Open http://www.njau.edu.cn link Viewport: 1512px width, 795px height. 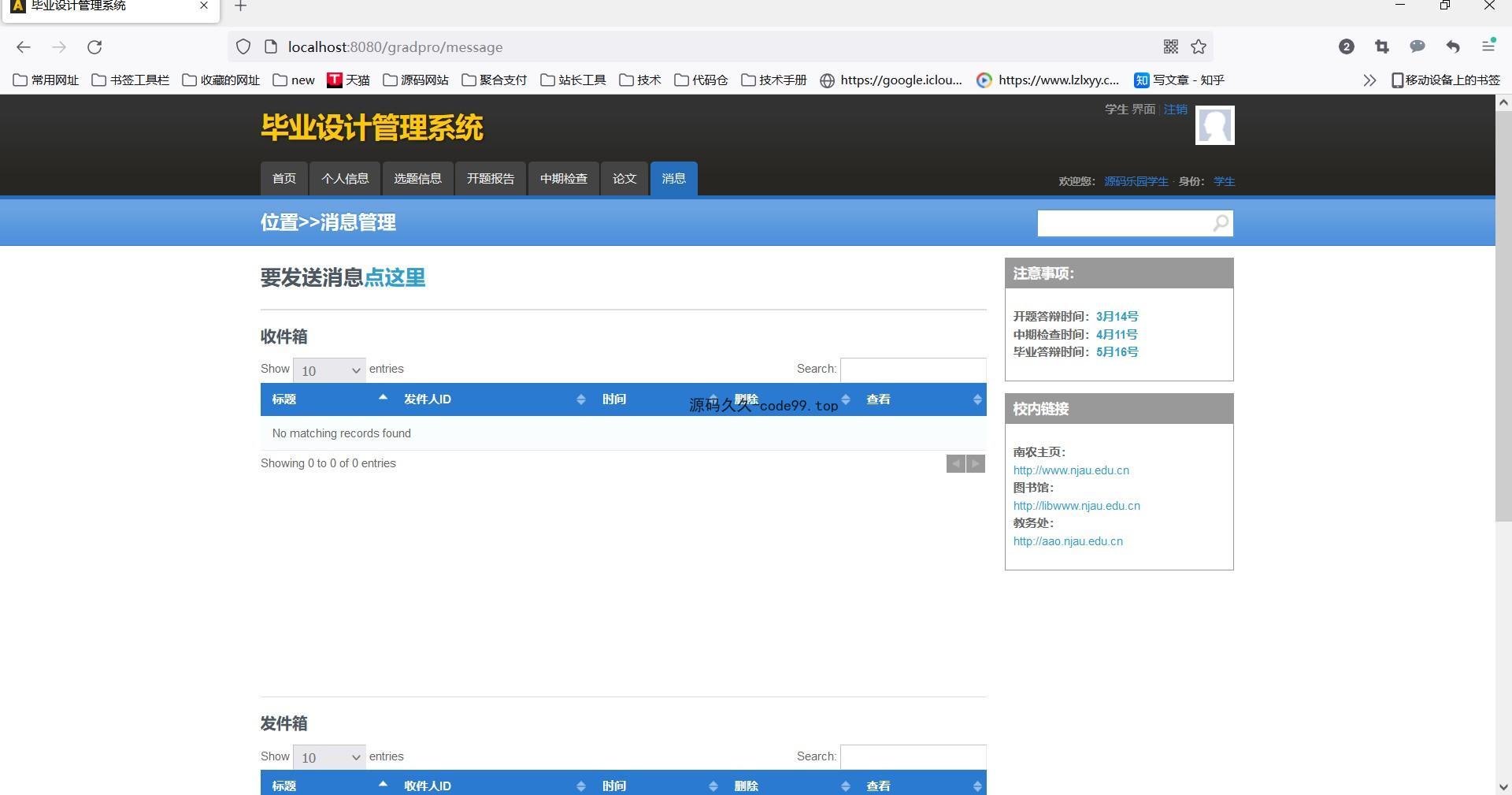pos(1071,470)
